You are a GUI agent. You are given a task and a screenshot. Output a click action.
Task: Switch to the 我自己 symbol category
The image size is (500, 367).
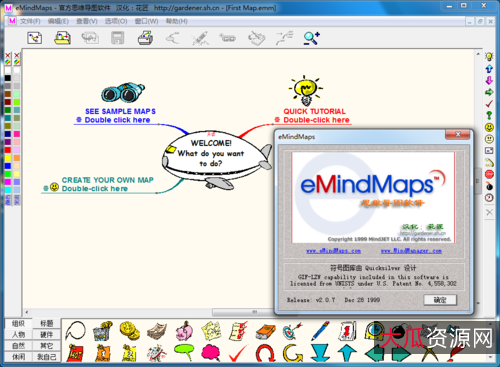47,357
